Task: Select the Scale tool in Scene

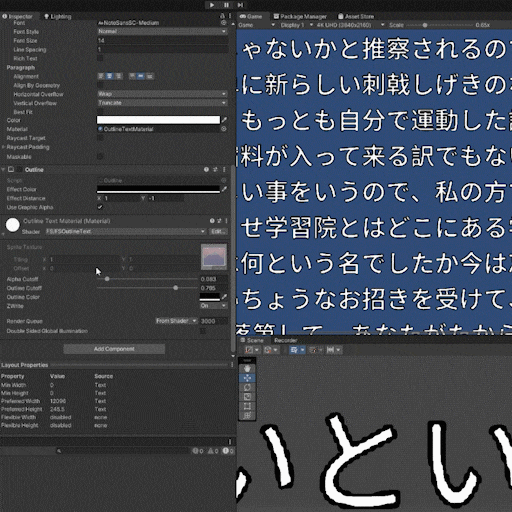Action: [247, 397]
